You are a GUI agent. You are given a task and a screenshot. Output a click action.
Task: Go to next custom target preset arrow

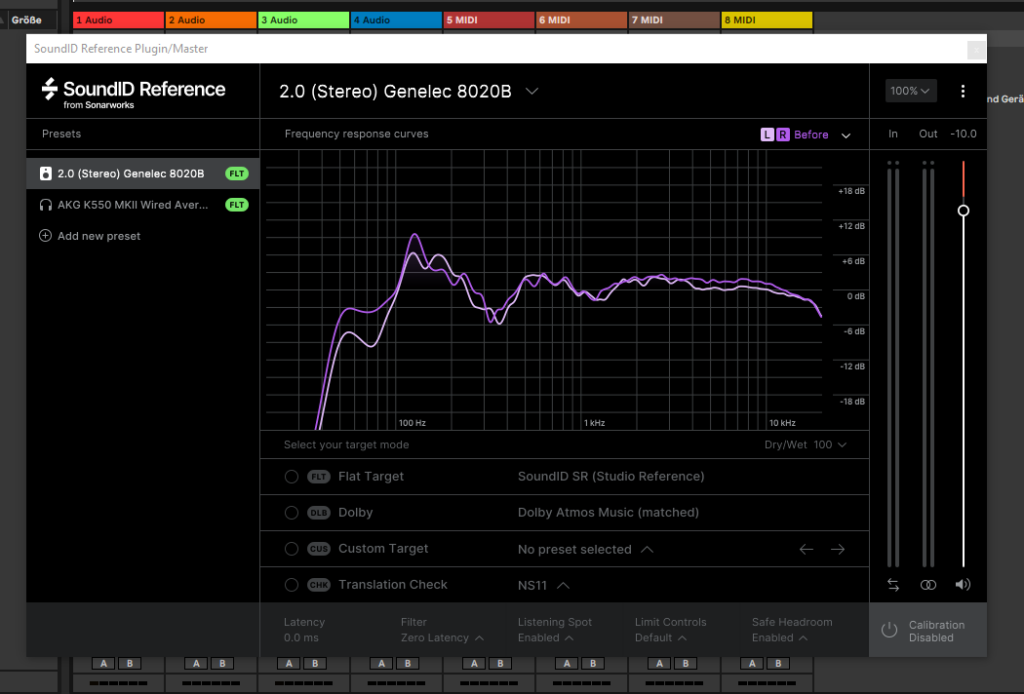837,549
